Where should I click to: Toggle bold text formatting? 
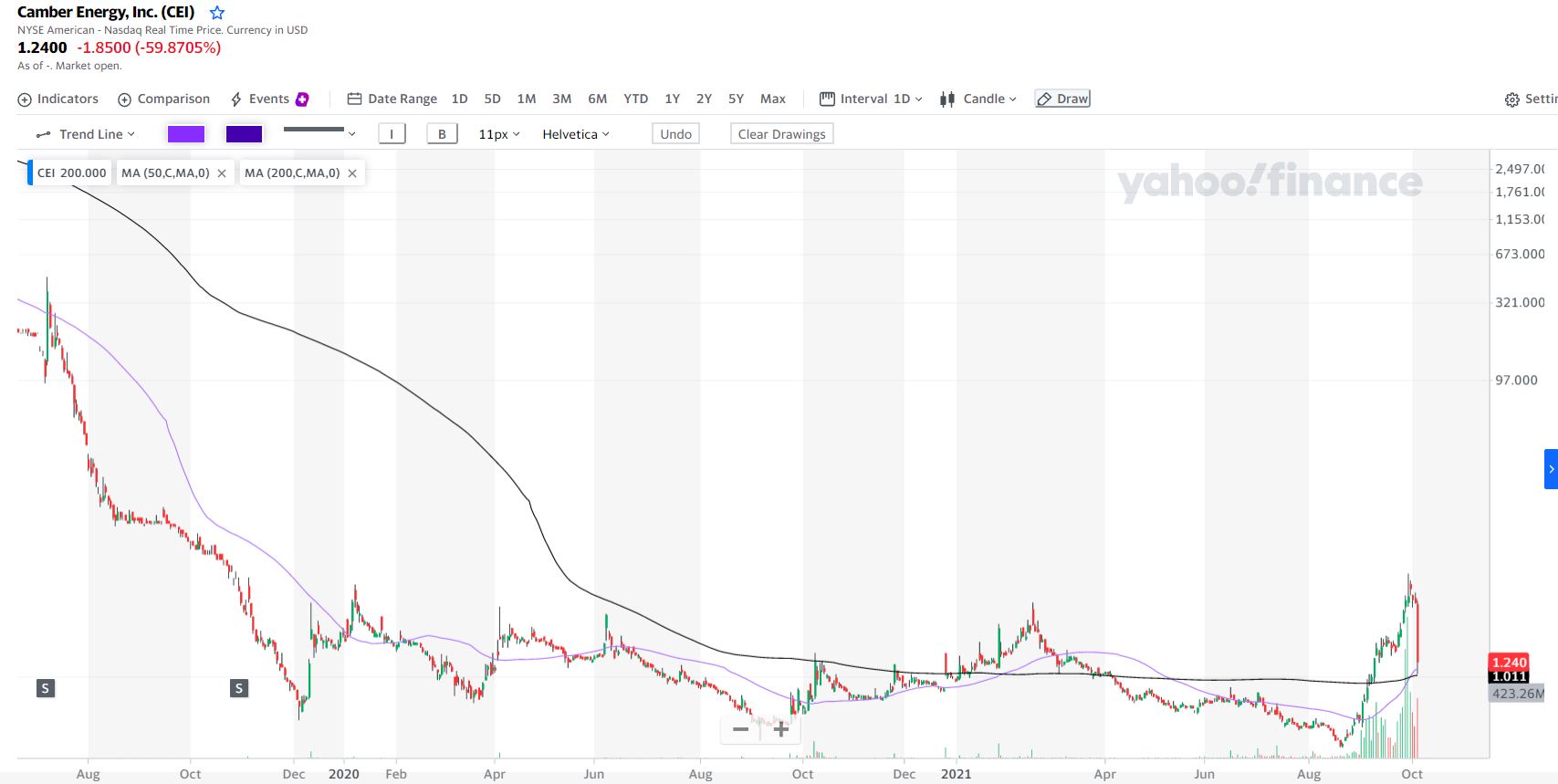coord(443,134)
